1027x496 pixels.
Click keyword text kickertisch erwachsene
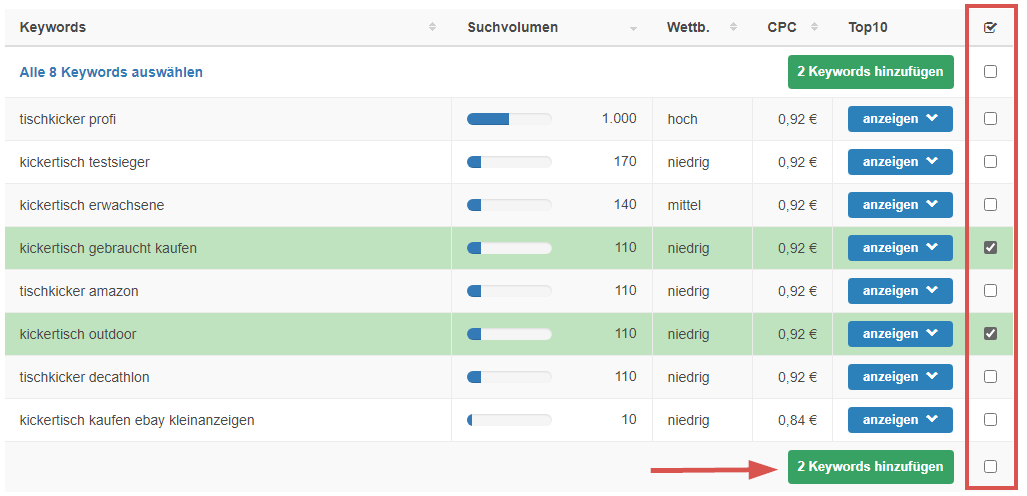(92, 205)
